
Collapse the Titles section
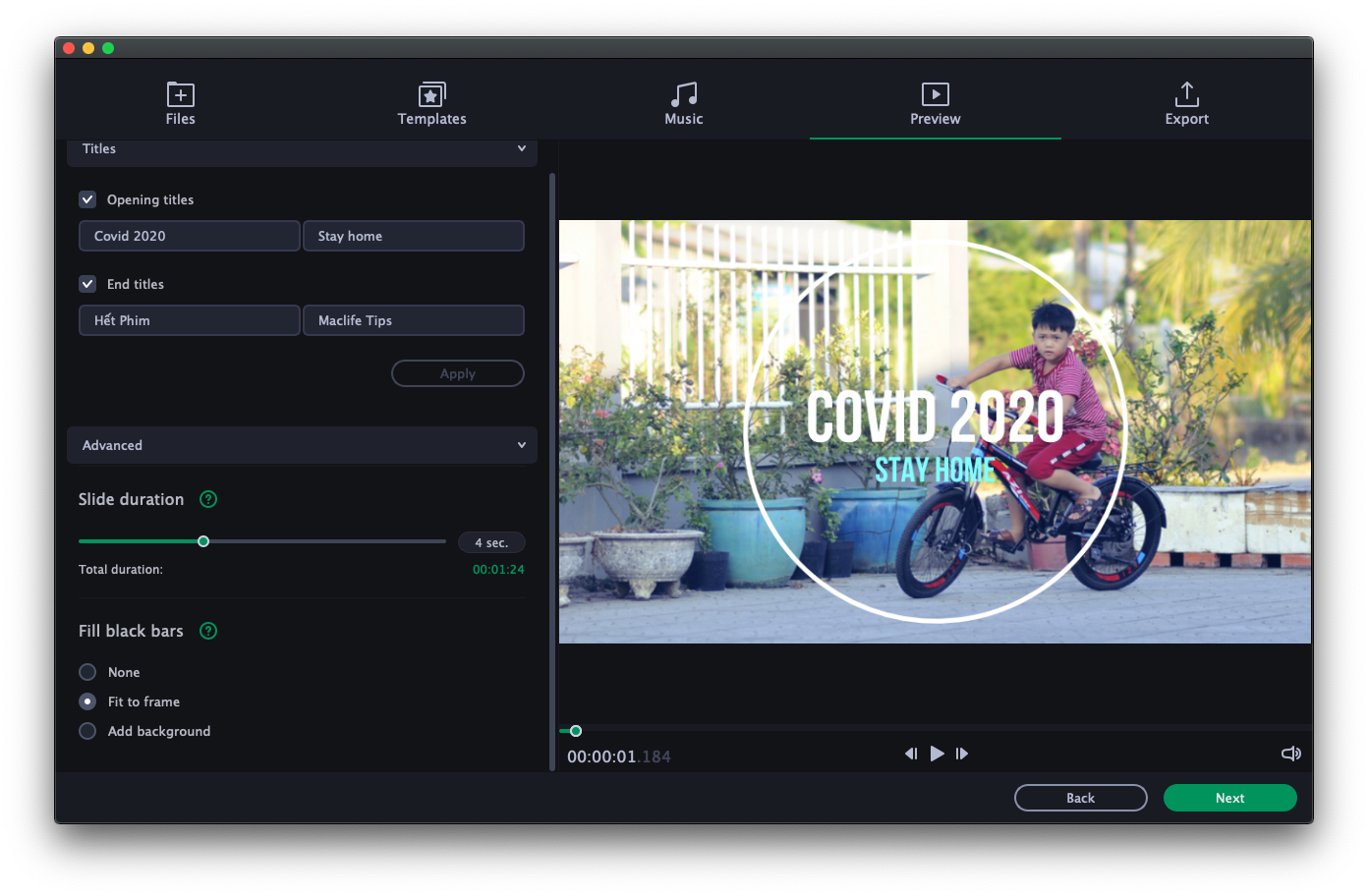(521, 148)
